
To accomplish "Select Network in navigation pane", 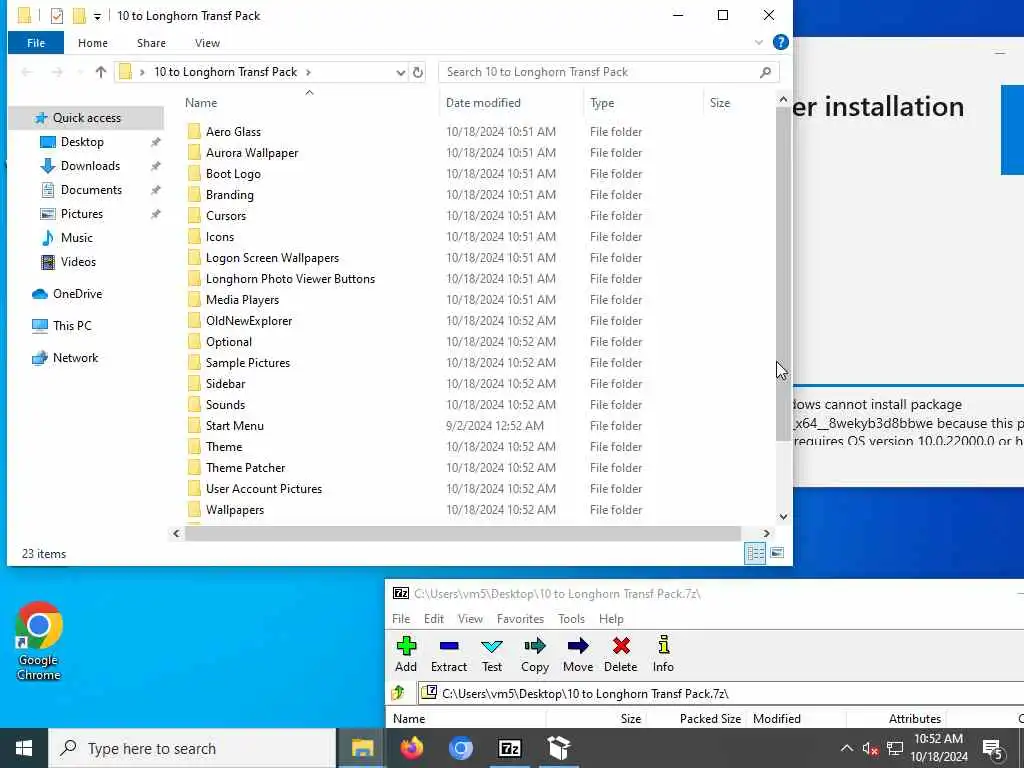I will pyautogui.click(x=75, y=357).
